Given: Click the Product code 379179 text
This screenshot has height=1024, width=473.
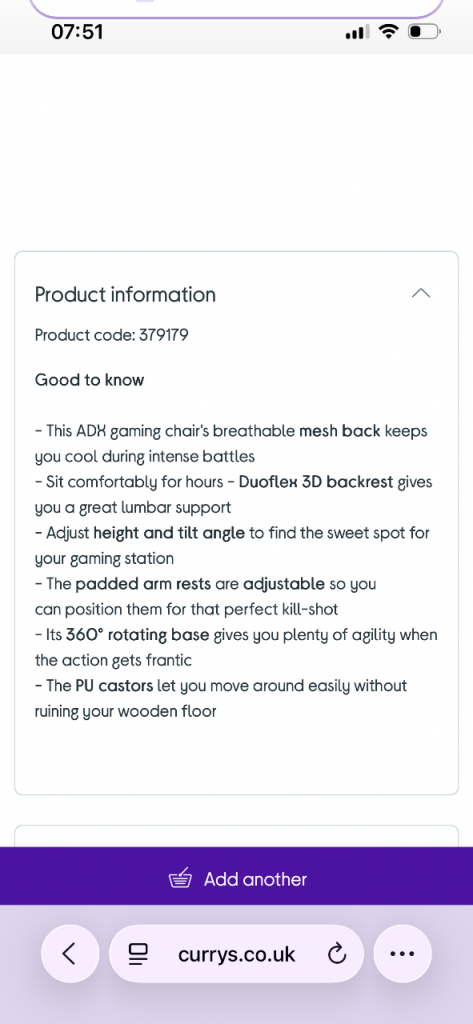Looking at the screenshot, I should click(x=112, y=335).
